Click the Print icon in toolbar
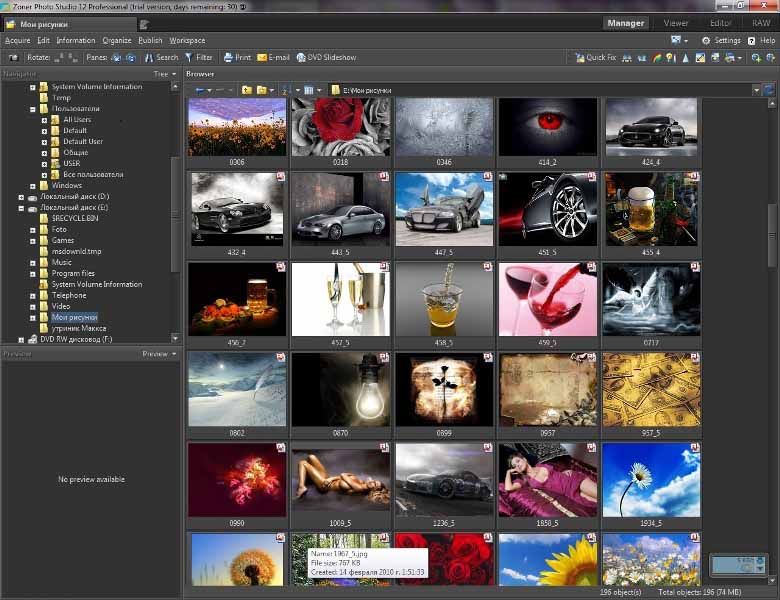Viewport: 780px width, 600px height. [228, 57]
